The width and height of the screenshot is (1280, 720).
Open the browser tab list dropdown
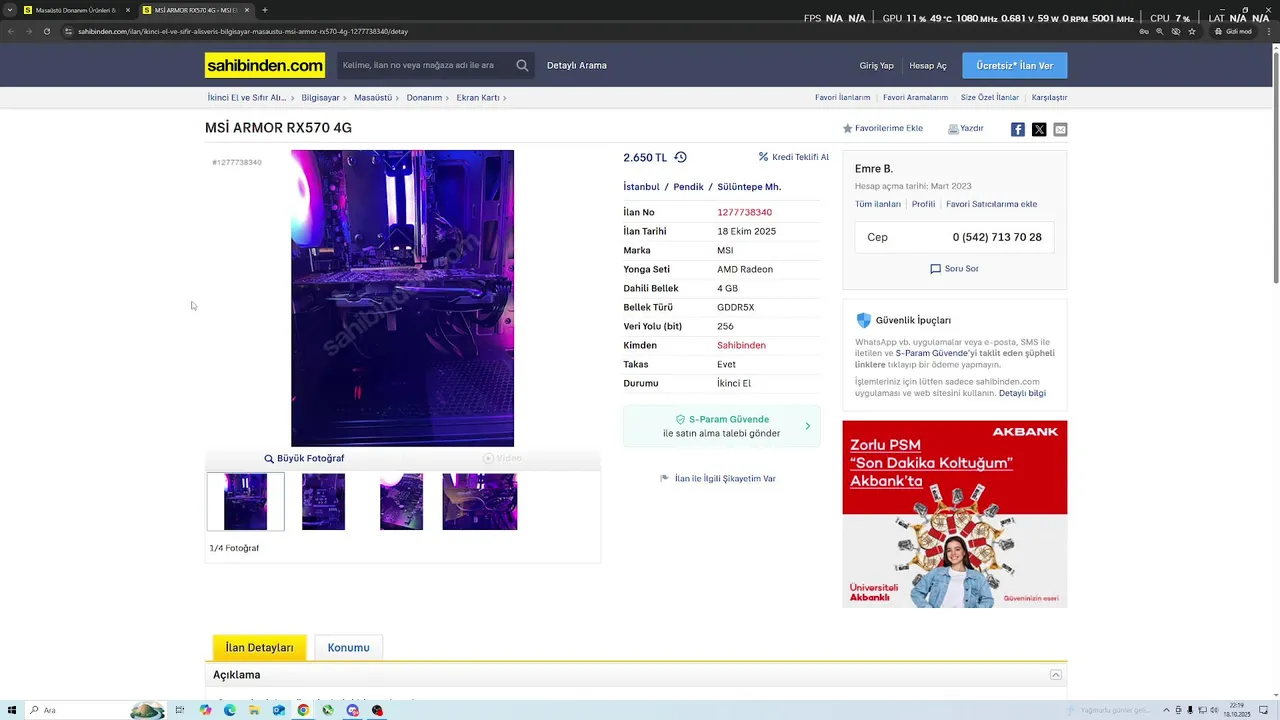10,10
